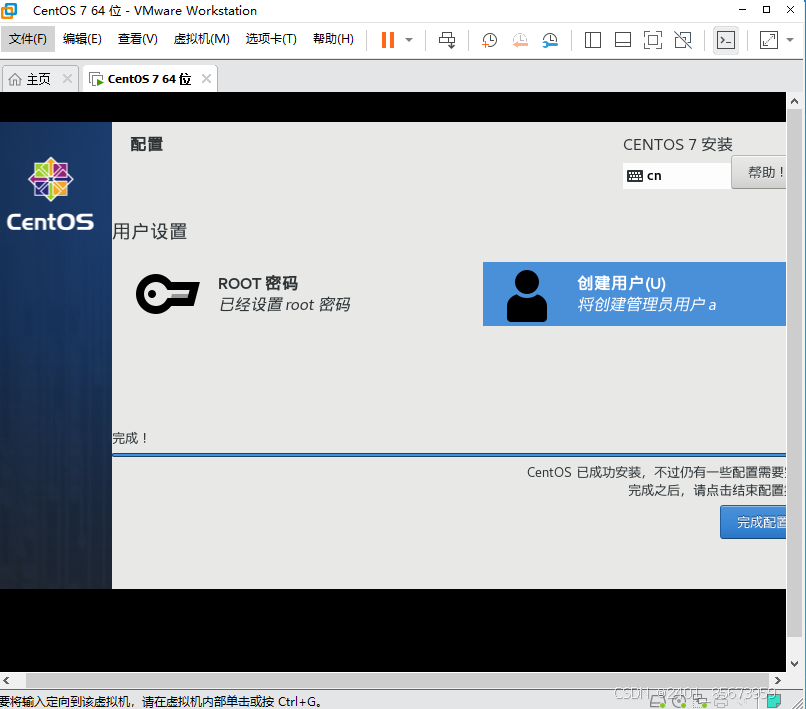Open the 选项卡(T) menu
This screenshot has height=709, width=806.
271,39
